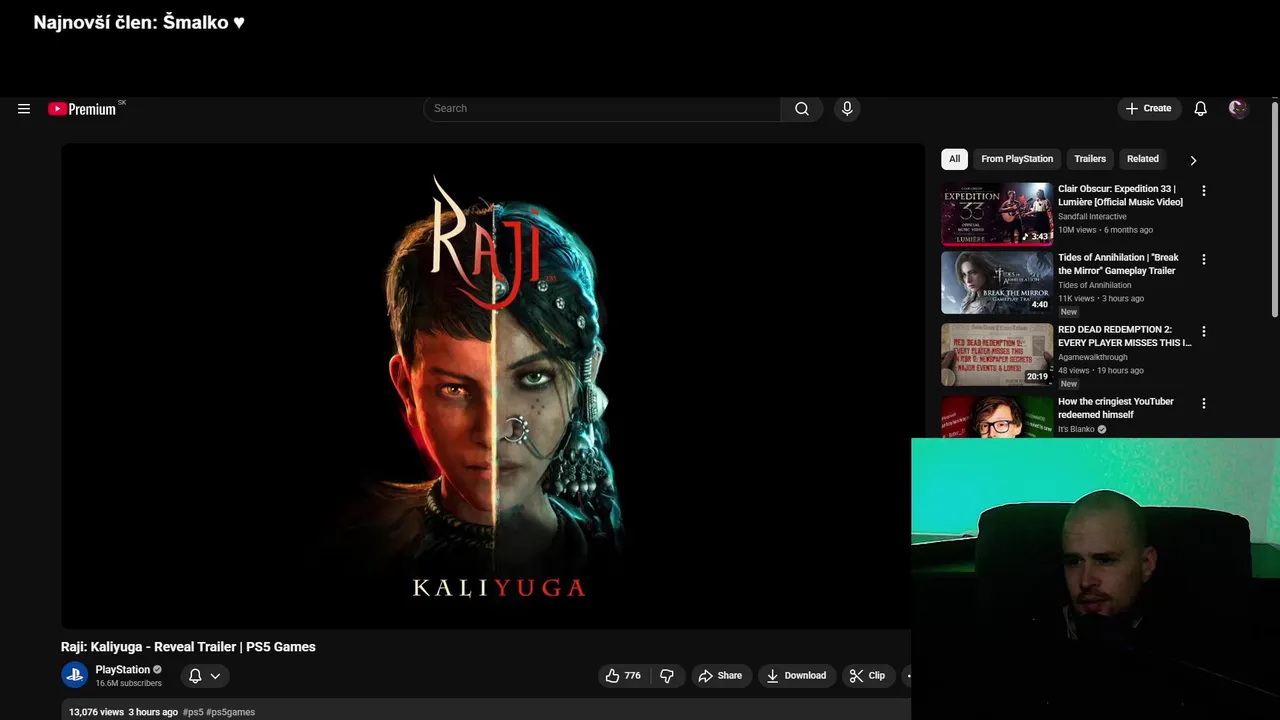Share the video
1280x720 pixels.
(x=720, y=676)
